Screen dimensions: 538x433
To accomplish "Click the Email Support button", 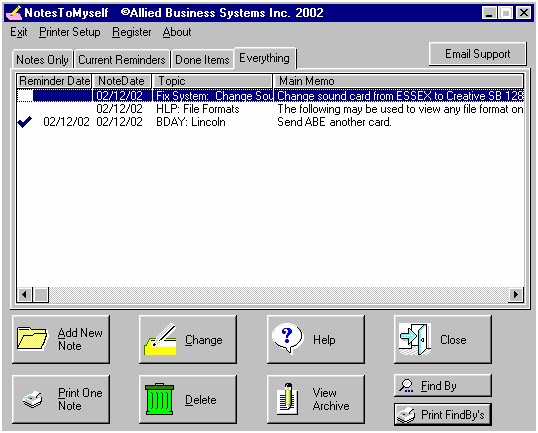I will pyautogui.click(x=478, y=54).
